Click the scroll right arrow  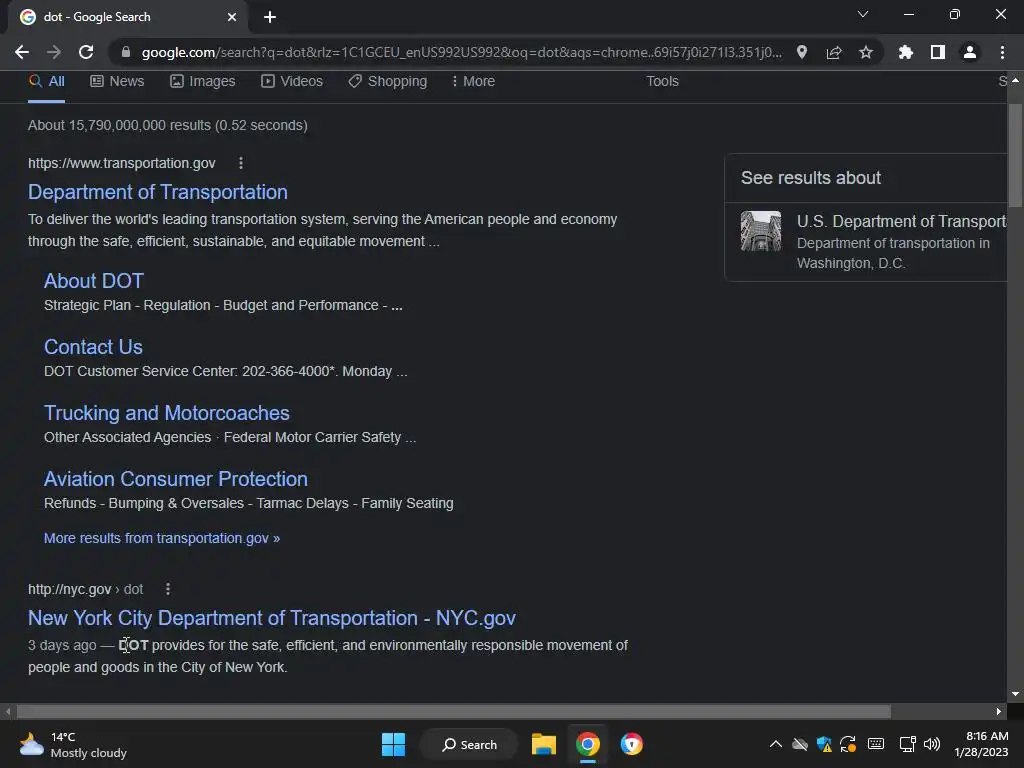[999, 711]
